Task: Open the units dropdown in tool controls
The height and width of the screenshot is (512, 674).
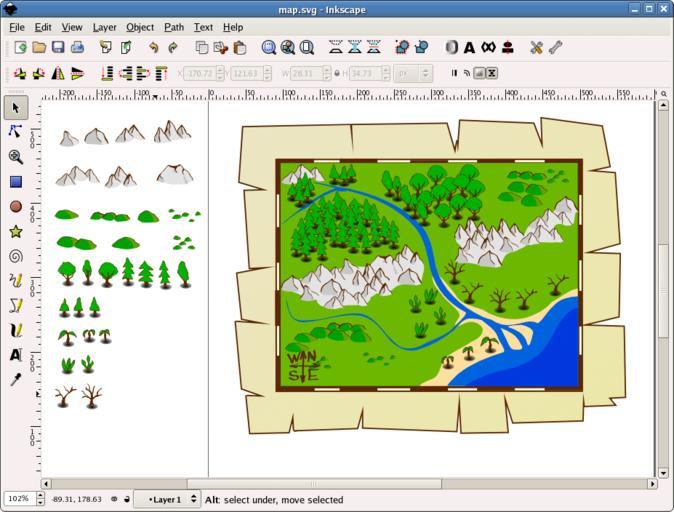Action: (413, 73)
